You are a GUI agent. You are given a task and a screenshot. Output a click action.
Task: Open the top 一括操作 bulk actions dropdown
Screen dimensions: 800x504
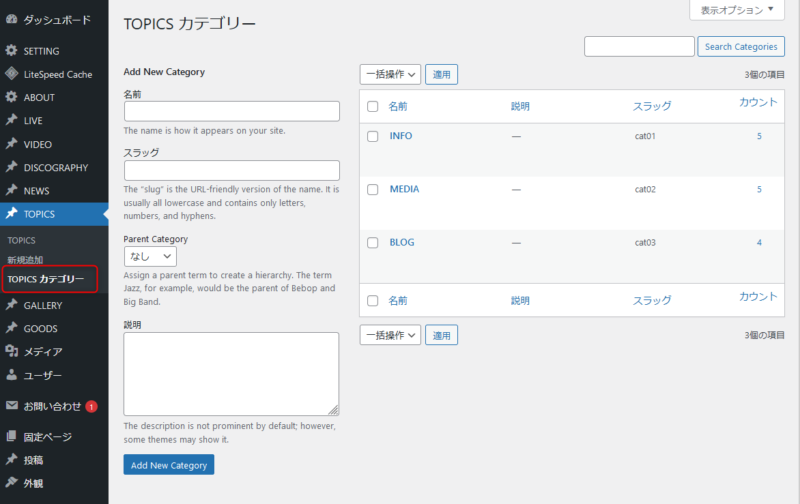(390, 74)
